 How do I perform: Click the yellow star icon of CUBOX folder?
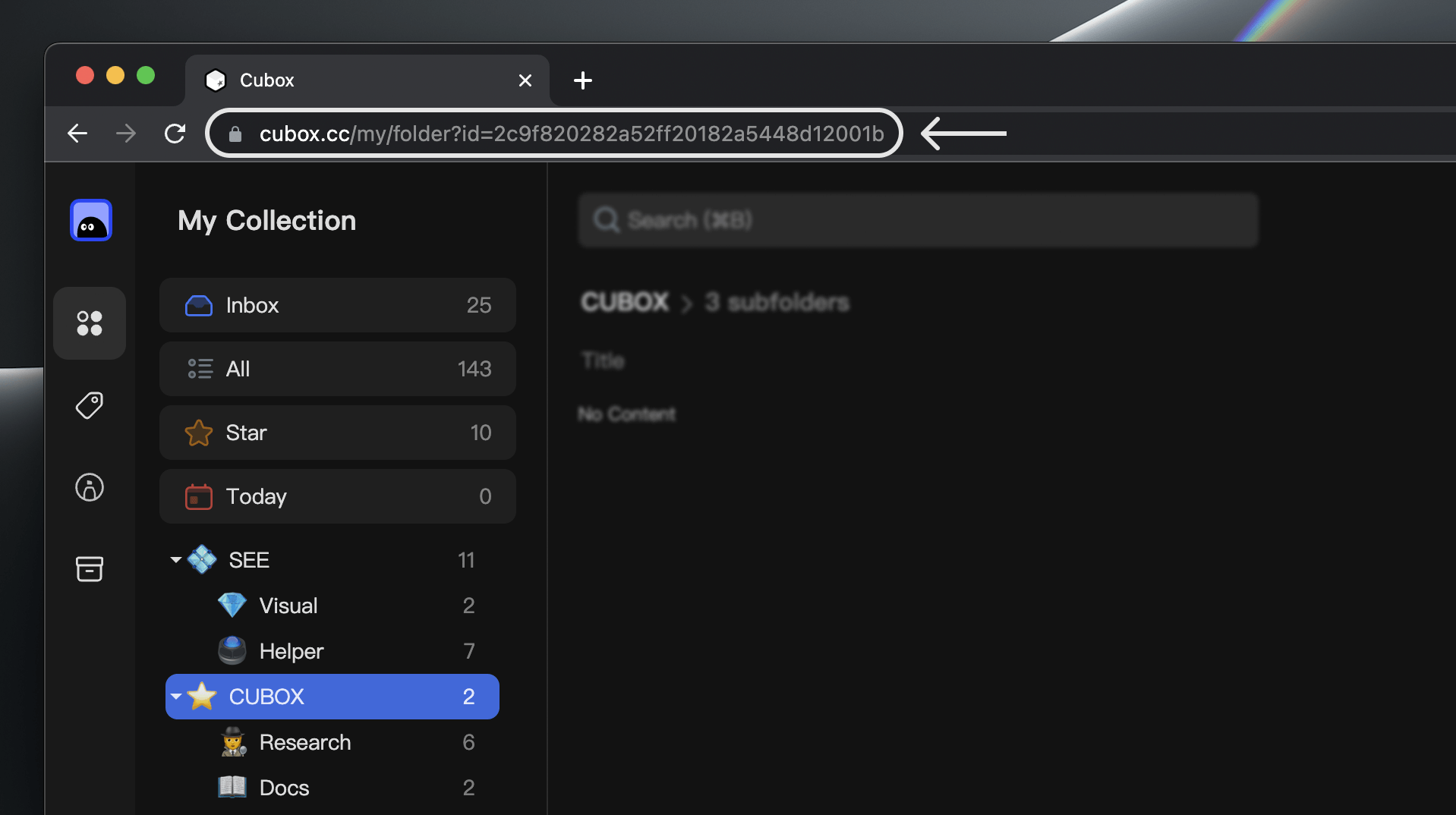click(x=202, y=697)
